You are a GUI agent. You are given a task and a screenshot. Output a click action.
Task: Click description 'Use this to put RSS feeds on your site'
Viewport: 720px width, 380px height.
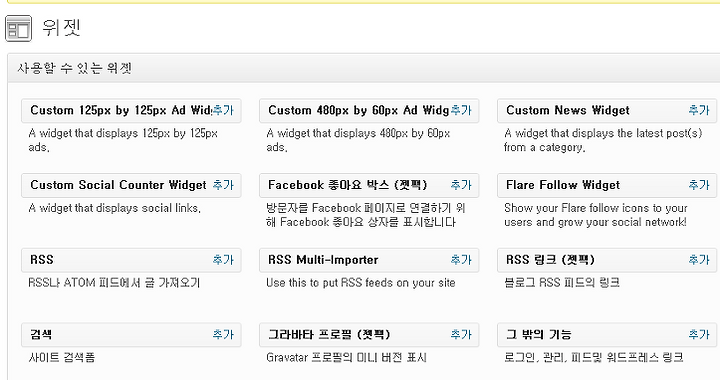point(361,283)
